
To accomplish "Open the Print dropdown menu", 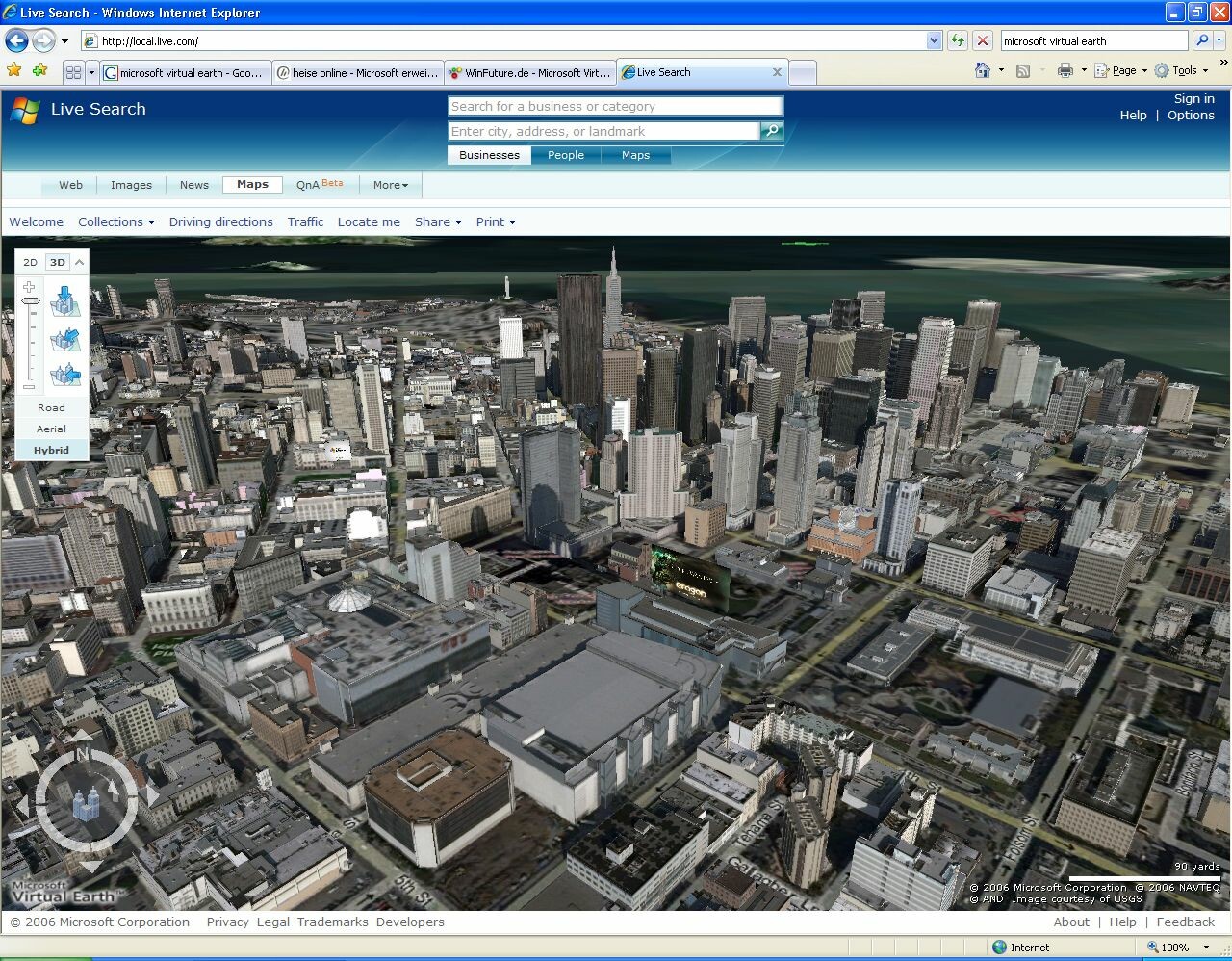I will pos(496,221).
